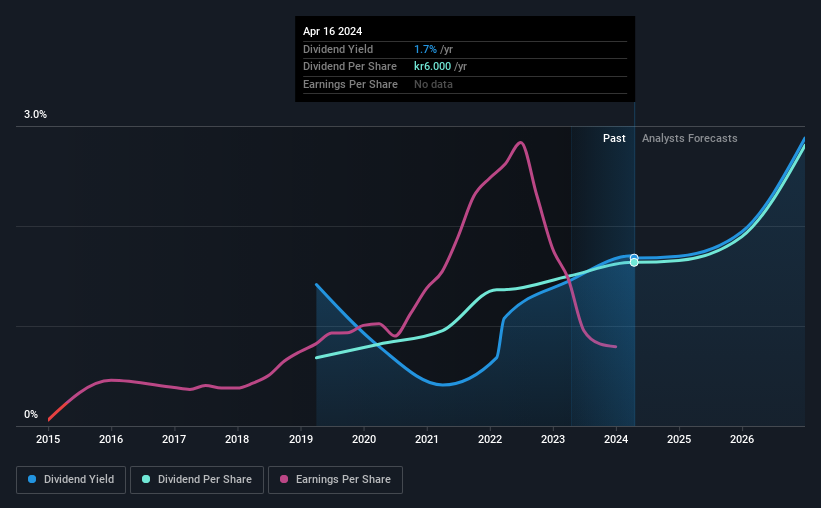Screen dimensions: 821x508
Task: Click the kr6.000 dividend per share value
Action: click(432, 67)
